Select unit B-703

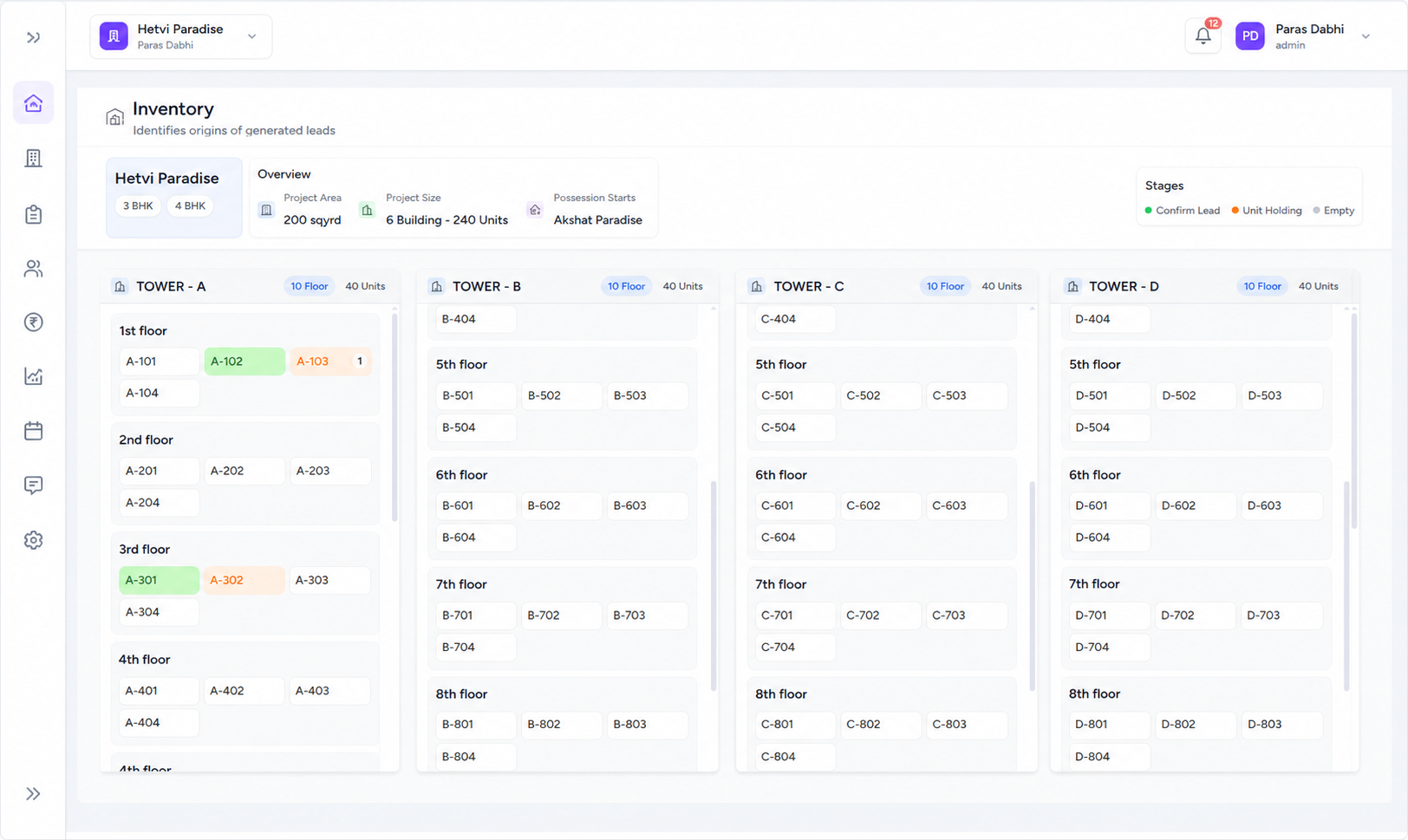(647, 615)
